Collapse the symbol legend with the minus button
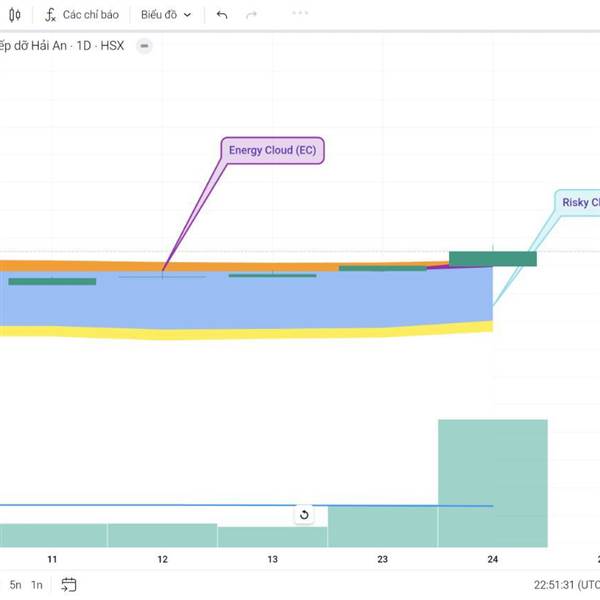Screen dimensions: 600x600 coord(144,46)
